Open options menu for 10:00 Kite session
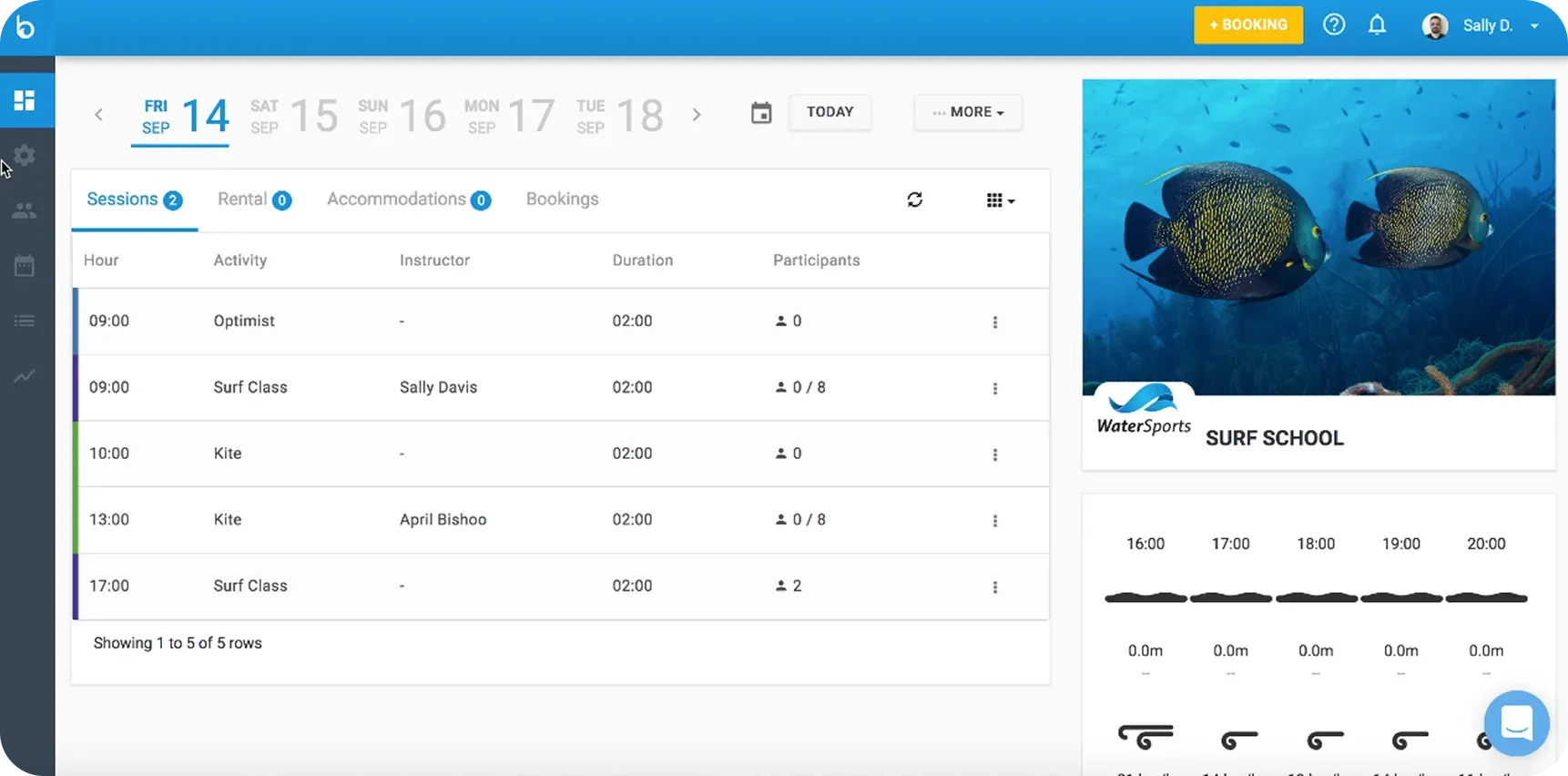 (x=995, y=454)
